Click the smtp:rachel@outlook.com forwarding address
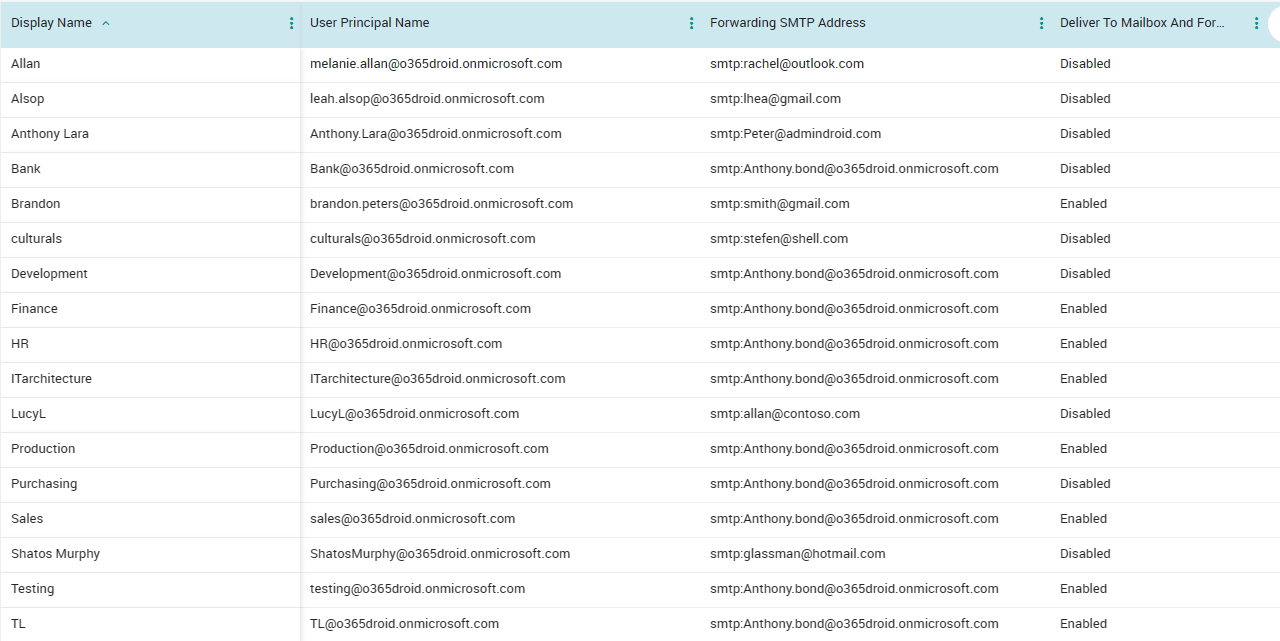Image resolution: width=1280 pixels, height=641 pixels. pyautogui.click(x=787, y=63)
